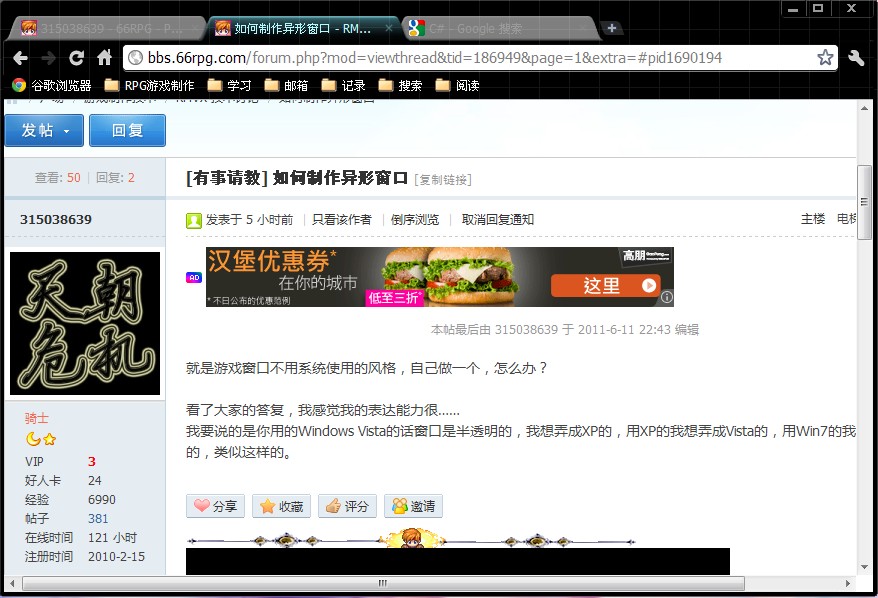Image resolution: width=878 pixels, height=598 pixels.
Task: Click the browser back arrow
Action: click(20, 58)
